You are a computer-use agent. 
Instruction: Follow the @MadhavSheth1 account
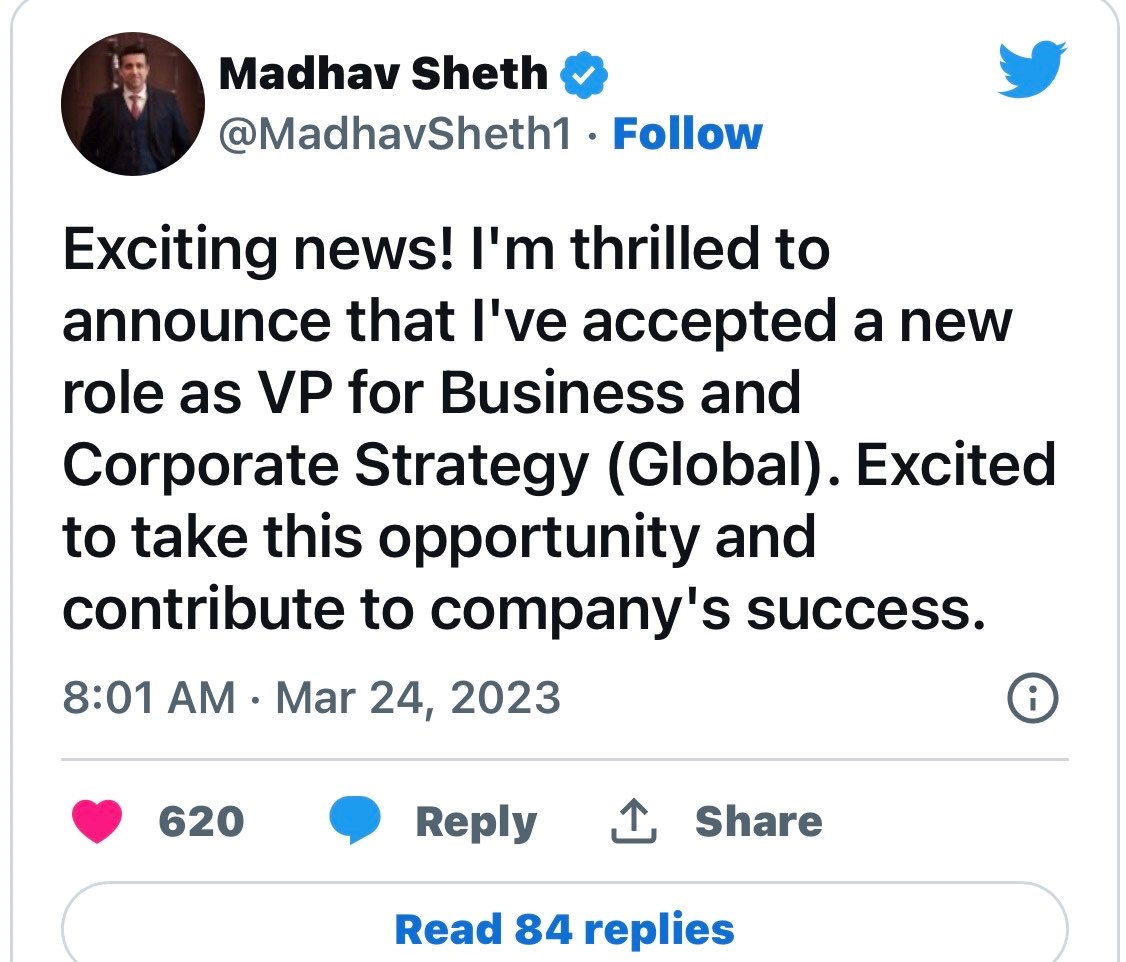point(687,134)
